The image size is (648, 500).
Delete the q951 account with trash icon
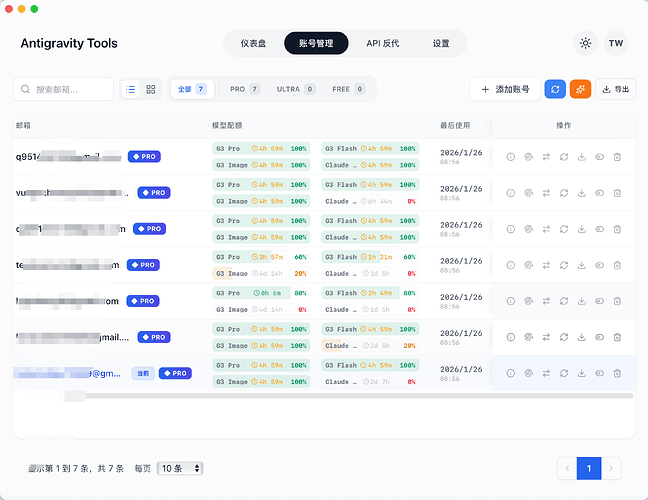617,157
